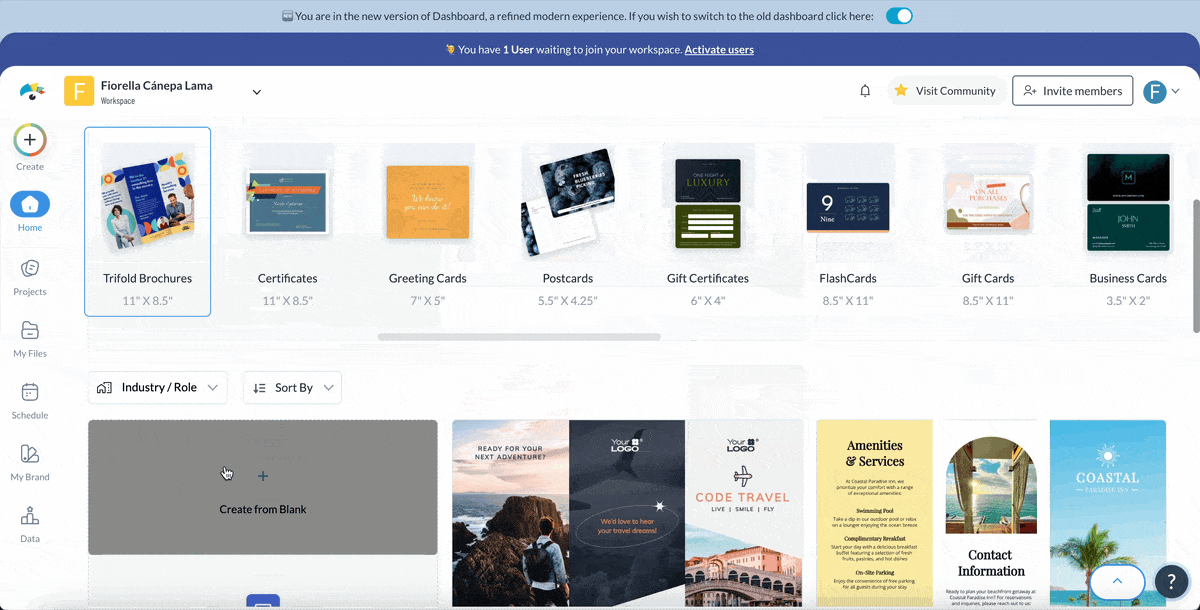
Task: Select the Trifold Brochures category
Action: point(148,221)
